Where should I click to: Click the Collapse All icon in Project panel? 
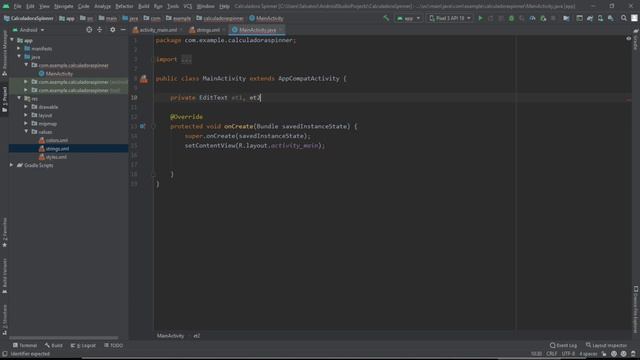coord(100,30)
